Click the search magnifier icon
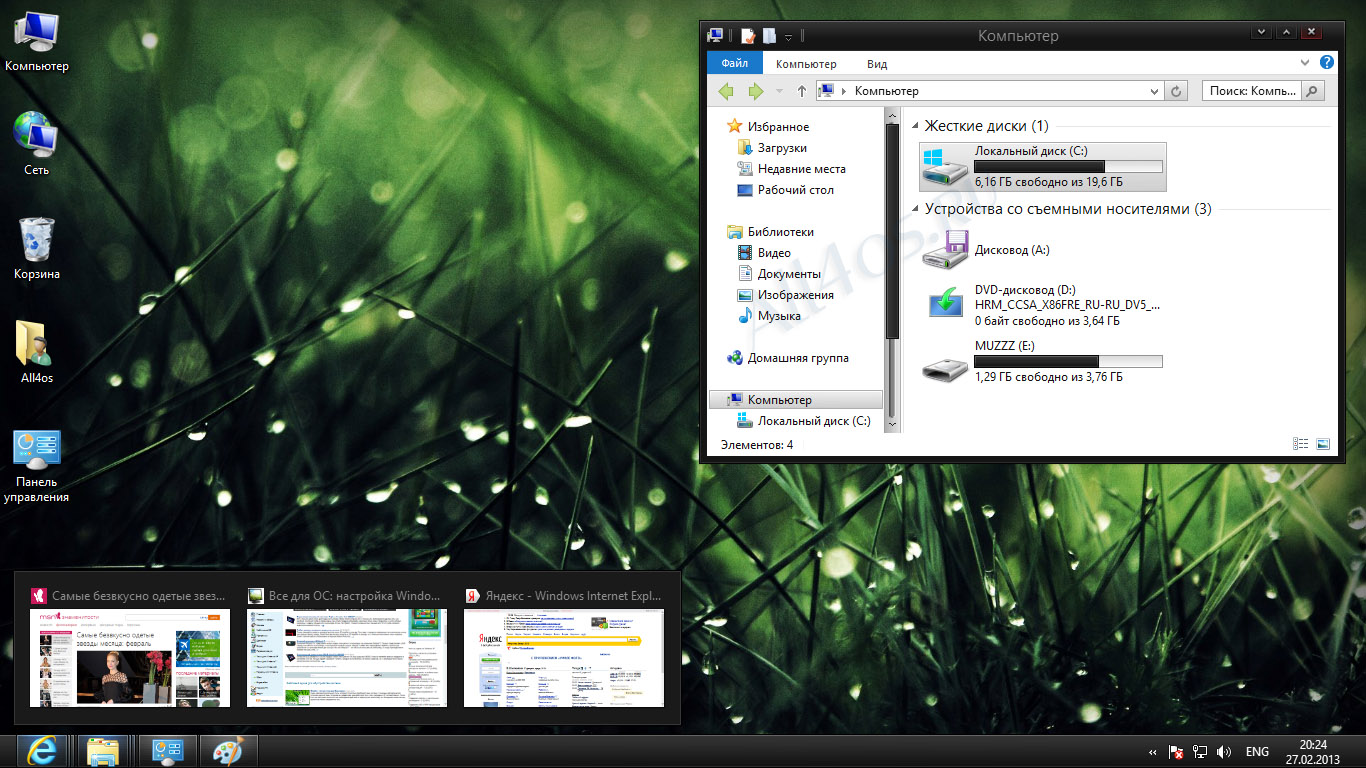The height and width of the screenshot is (768, 1366). point(1313,91)
